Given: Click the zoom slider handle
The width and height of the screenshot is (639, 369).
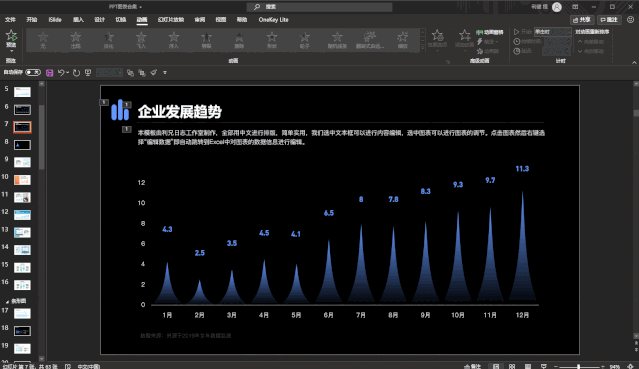Looking at the screenshot, I should pyautogui.click(x=578, y=367).
